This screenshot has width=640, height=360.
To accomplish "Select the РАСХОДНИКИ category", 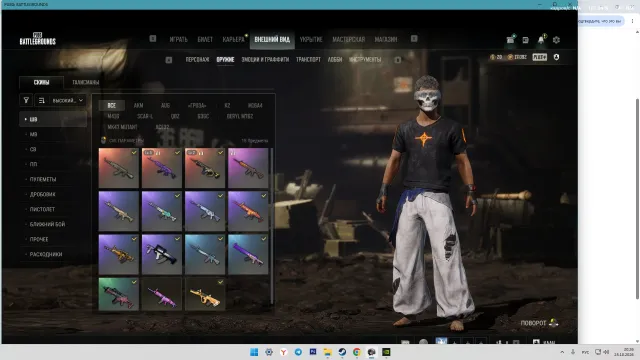I will tap(53, 254).
